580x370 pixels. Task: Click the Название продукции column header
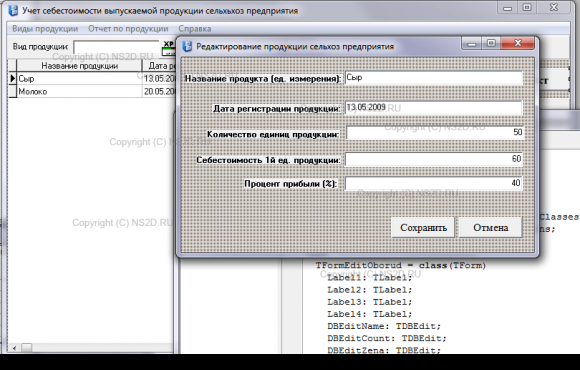pos(79,66)
